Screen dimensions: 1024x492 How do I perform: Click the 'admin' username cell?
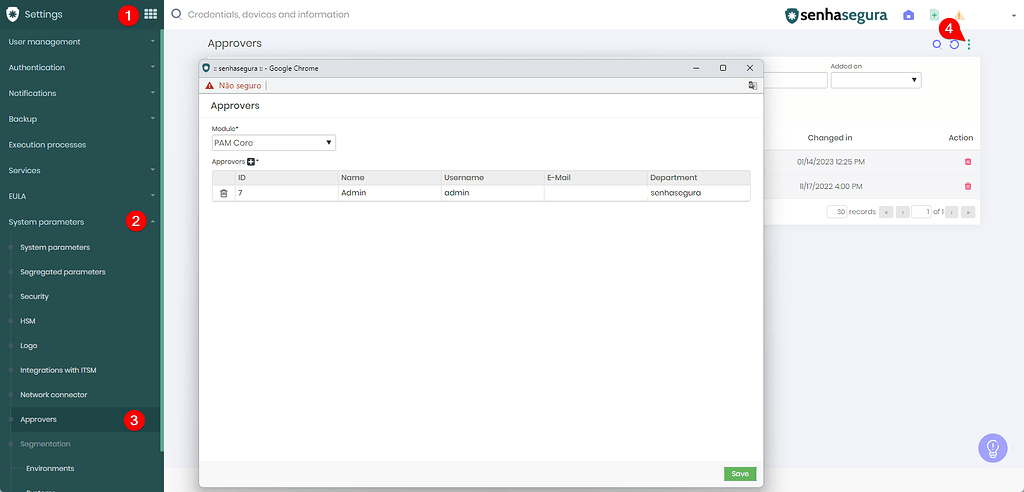[x=493, y=193]
